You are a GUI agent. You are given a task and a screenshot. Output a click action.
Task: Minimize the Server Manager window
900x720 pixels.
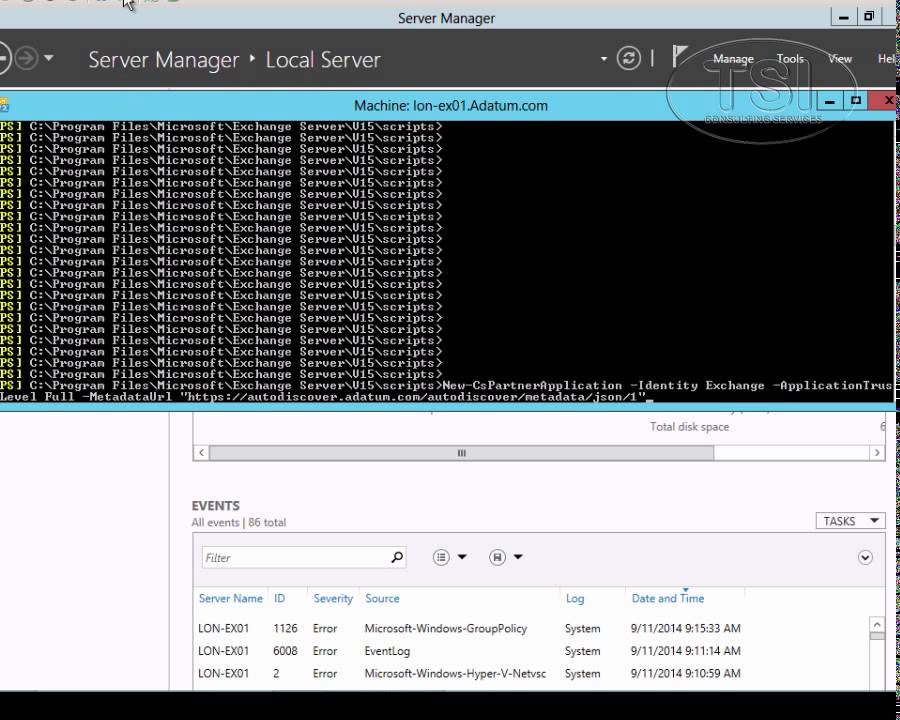click(x=844, y=17)
